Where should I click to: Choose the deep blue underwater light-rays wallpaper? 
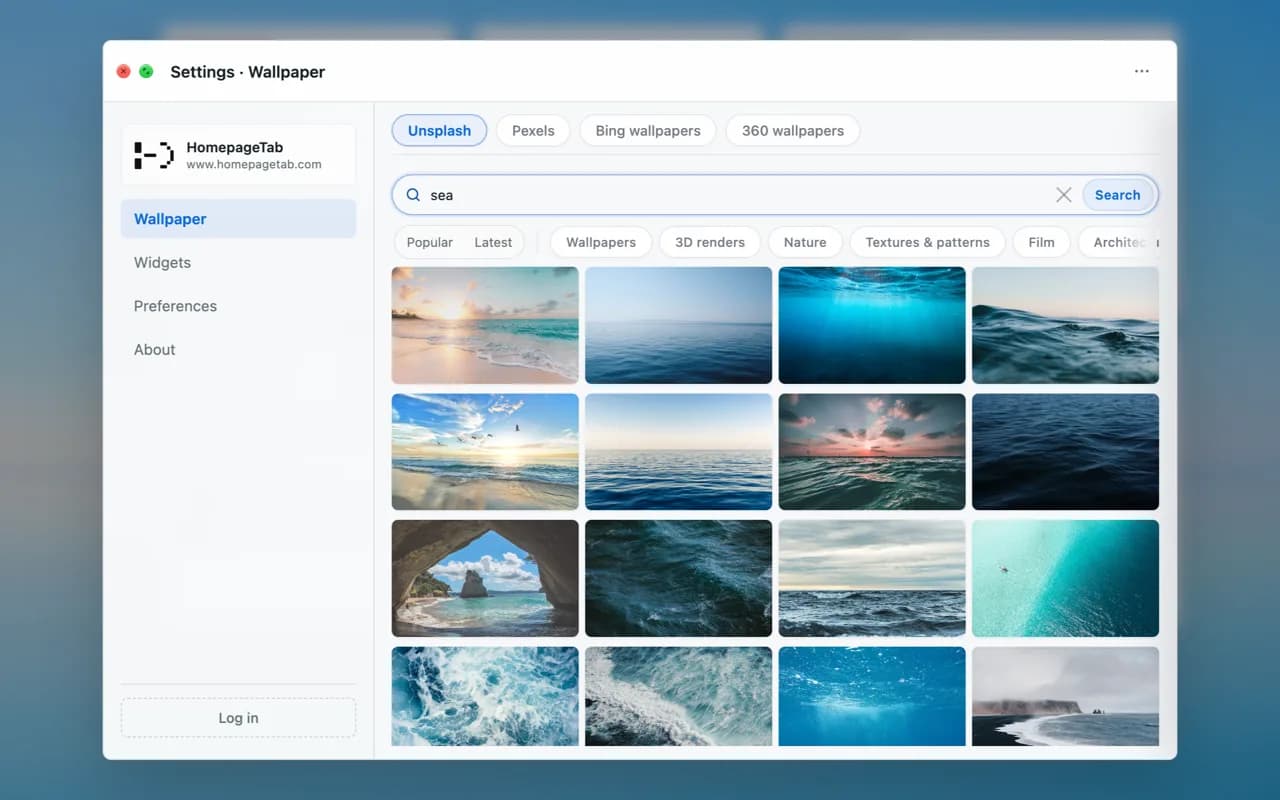pos(872,325)
